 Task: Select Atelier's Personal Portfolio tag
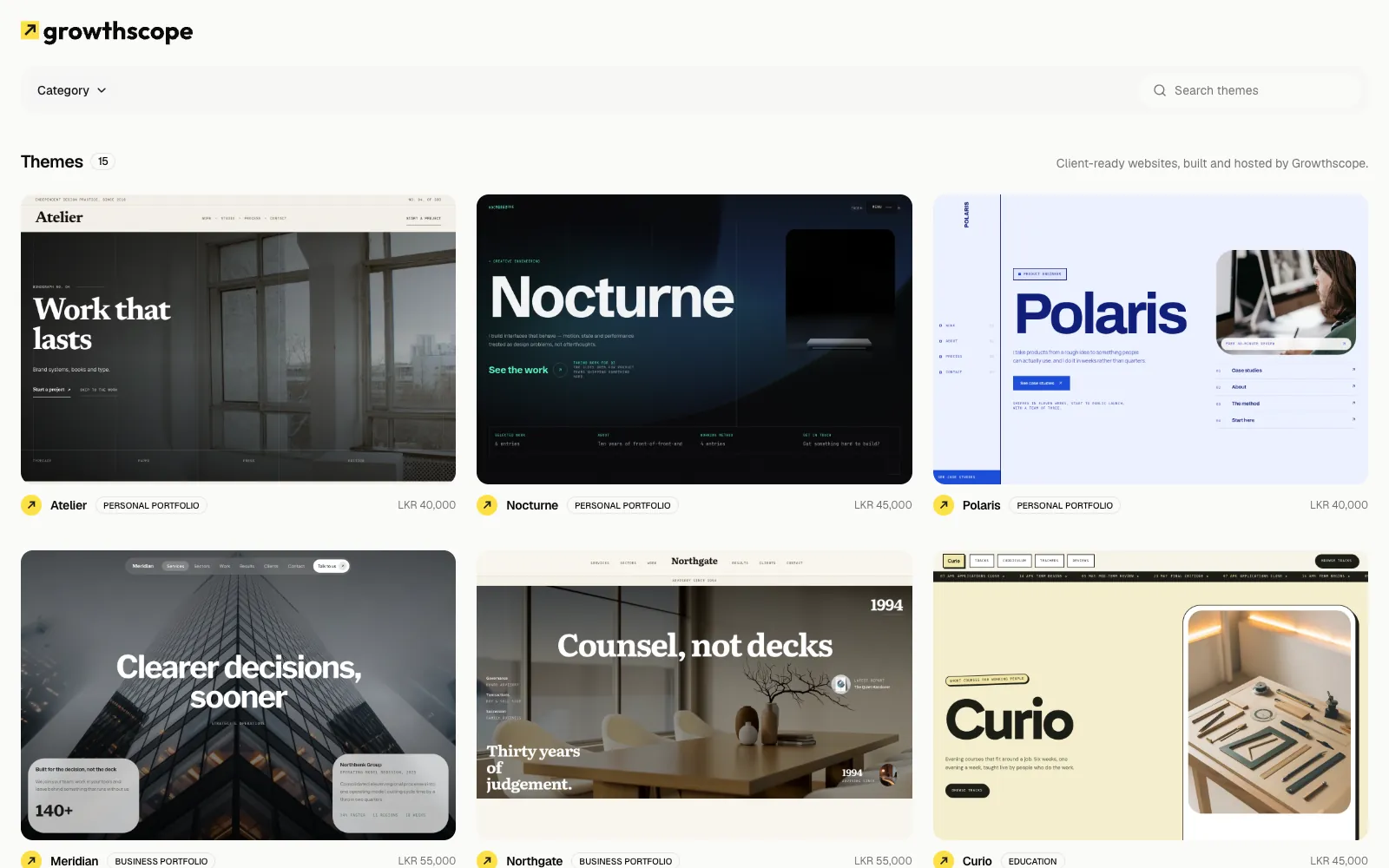click(151, 505)
